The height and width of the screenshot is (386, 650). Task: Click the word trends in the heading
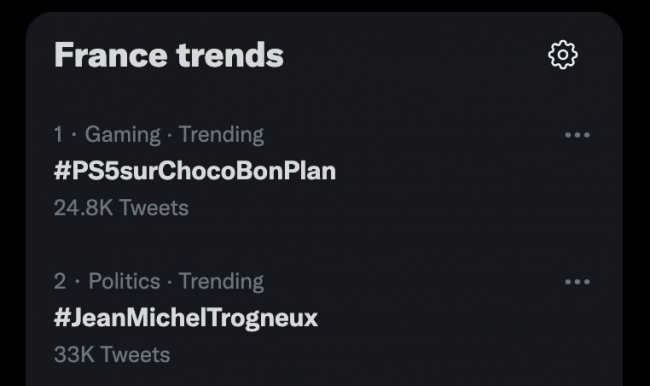click(230, 55)
